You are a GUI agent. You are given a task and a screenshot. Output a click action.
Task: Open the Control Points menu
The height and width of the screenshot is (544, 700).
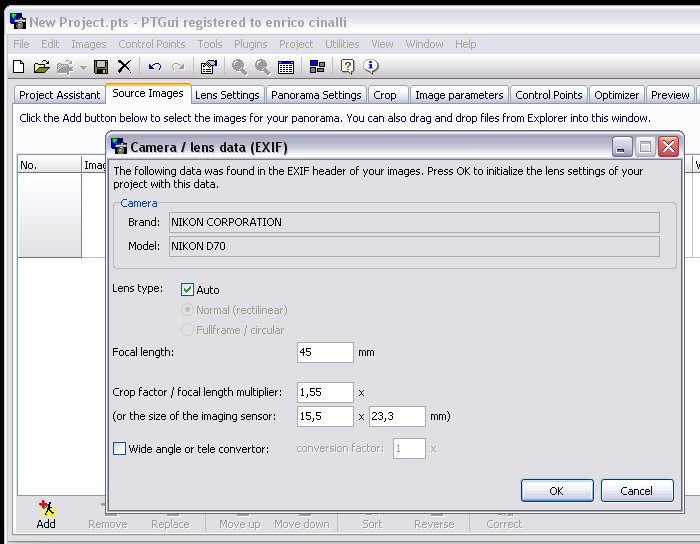click(x=152, y=44)
